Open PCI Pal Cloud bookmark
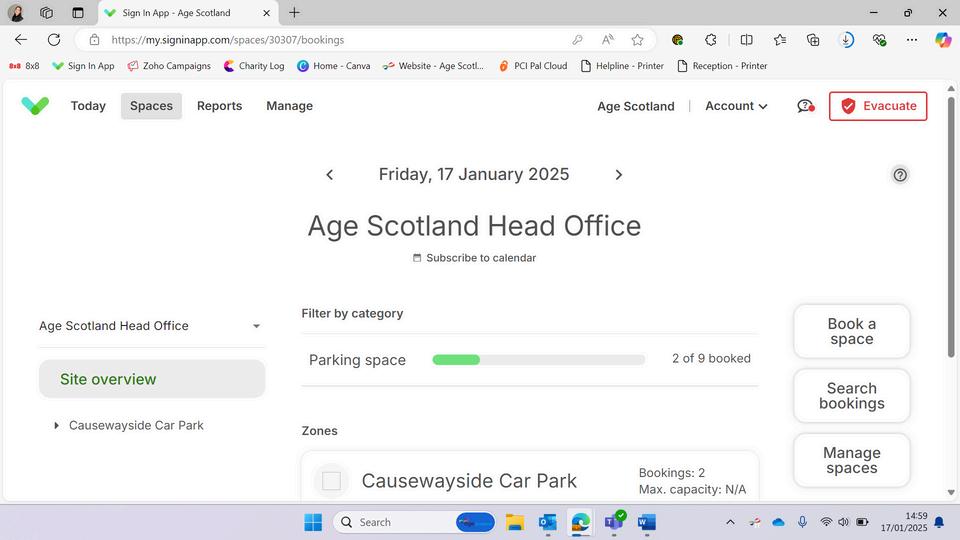 coord(533,66)
